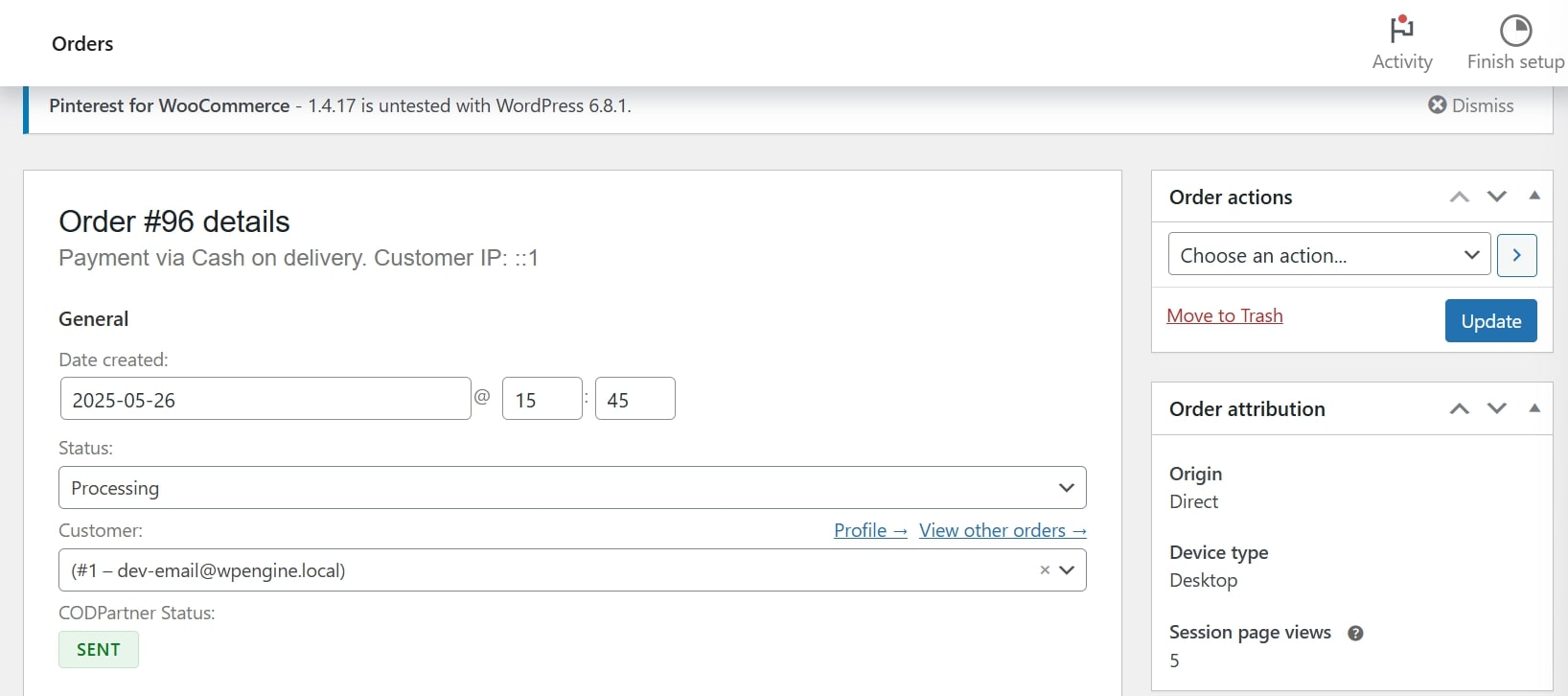Open the Choose an action dropdown
Viewport: 1568px width, 696px height.
(1328, 255)
